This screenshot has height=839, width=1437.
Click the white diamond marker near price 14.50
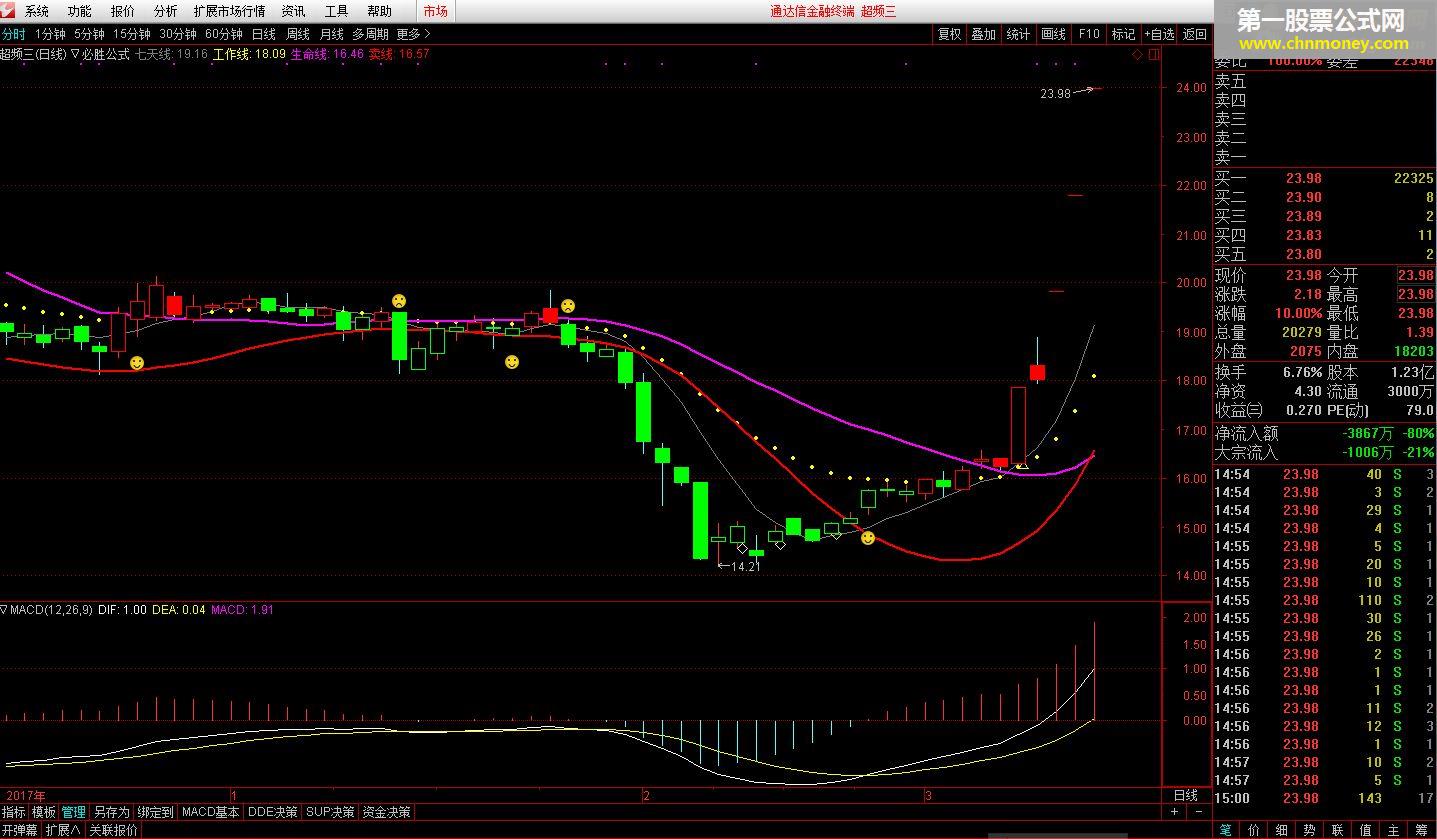point(741,548)
